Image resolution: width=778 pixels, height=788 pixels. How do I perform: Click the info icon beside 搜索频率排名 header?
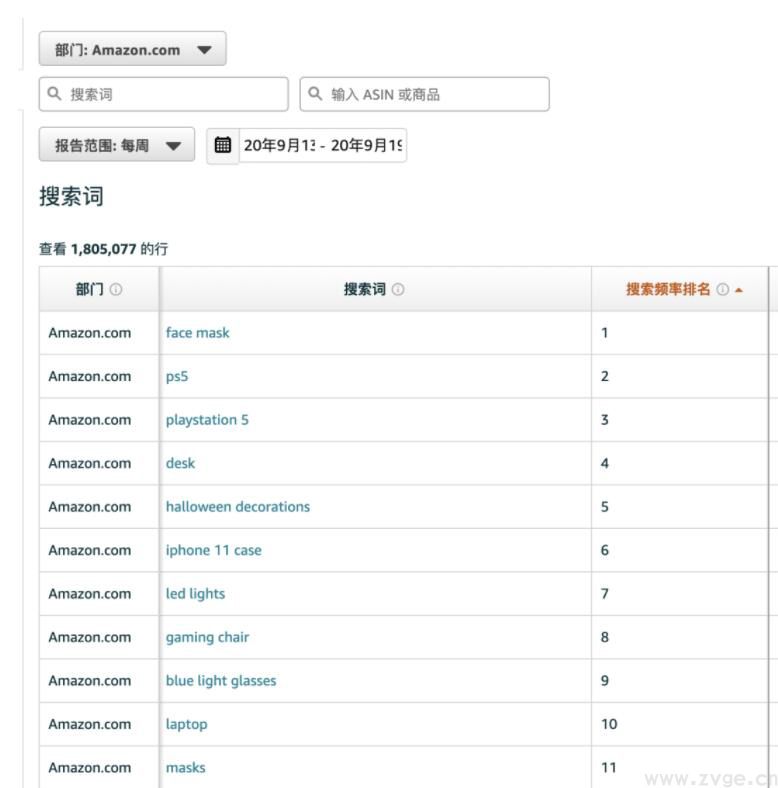[722, 290]
